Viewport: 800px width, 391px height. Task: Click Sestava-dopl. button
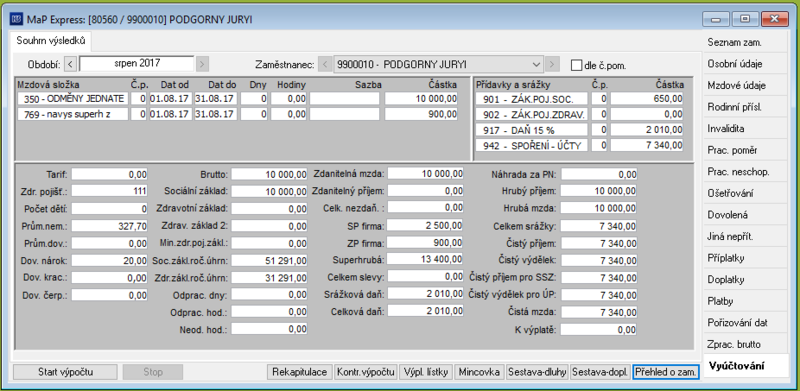tap(599, 372)
